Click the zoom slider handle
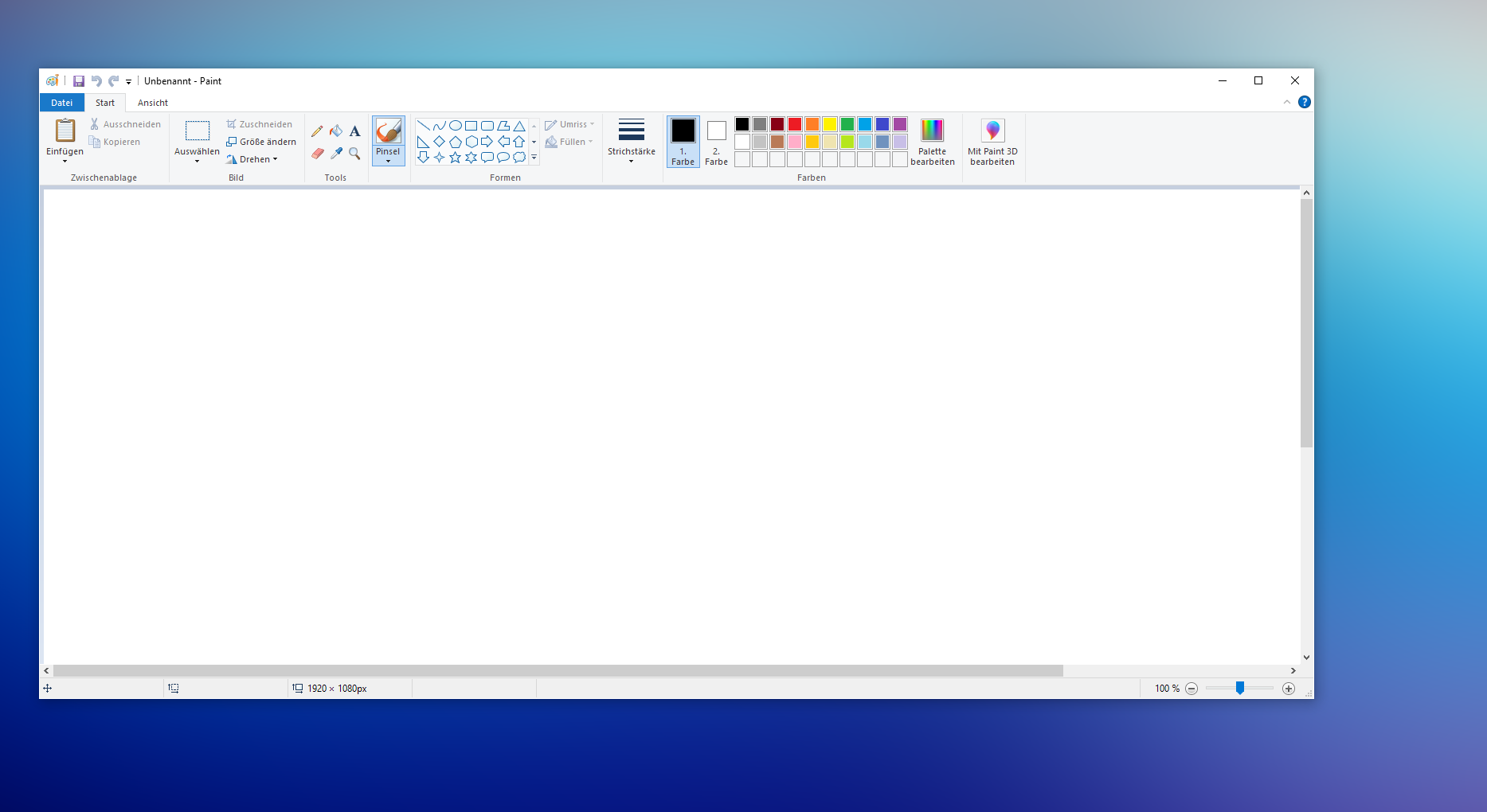1487x812 pixels. (1240, 688)
